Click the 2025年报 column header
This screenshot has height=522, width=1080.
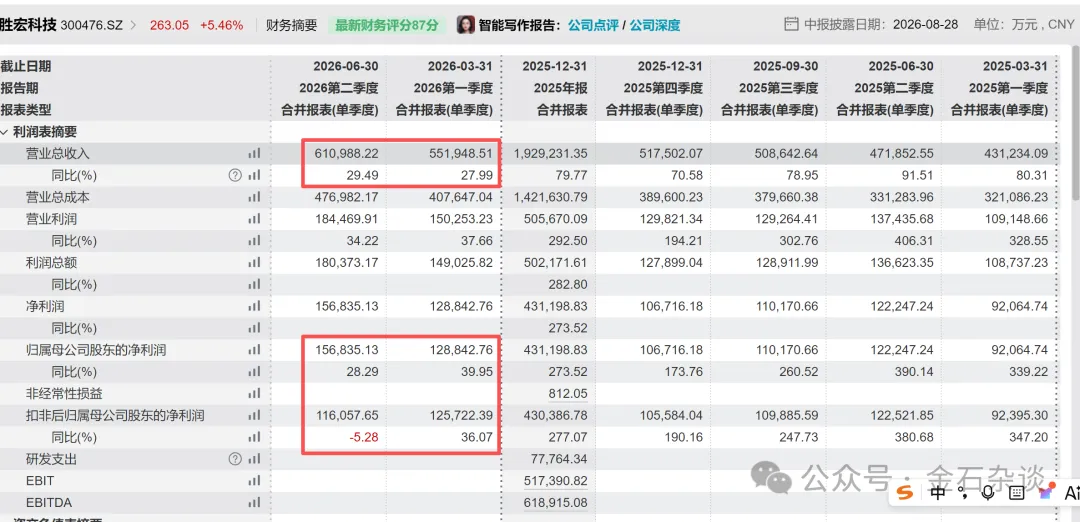(x=562, y=88)
